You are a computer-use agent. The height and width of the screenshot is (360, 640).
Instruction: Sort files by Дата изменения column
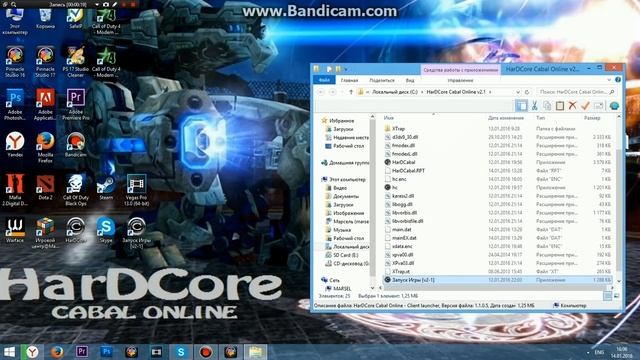pos(506,118)
